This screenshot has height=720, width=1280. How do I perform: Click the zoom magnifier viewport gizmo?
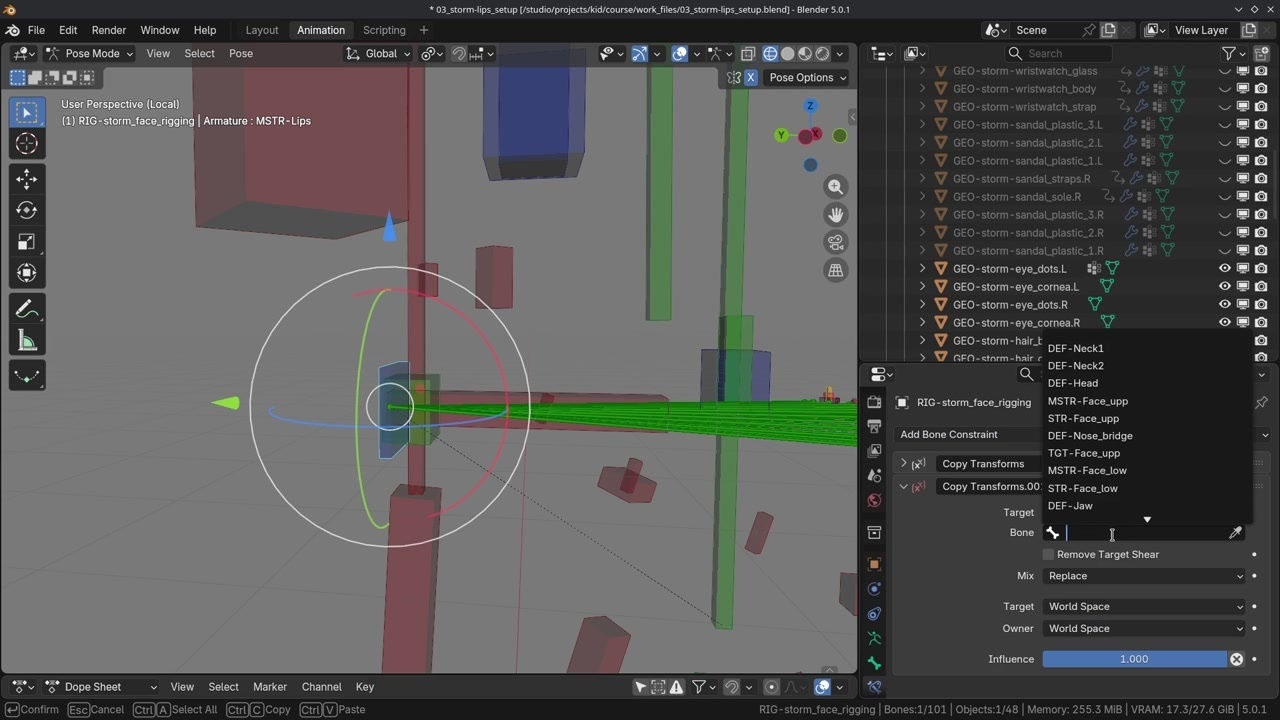pyautogui.click(x=835, y=187)
